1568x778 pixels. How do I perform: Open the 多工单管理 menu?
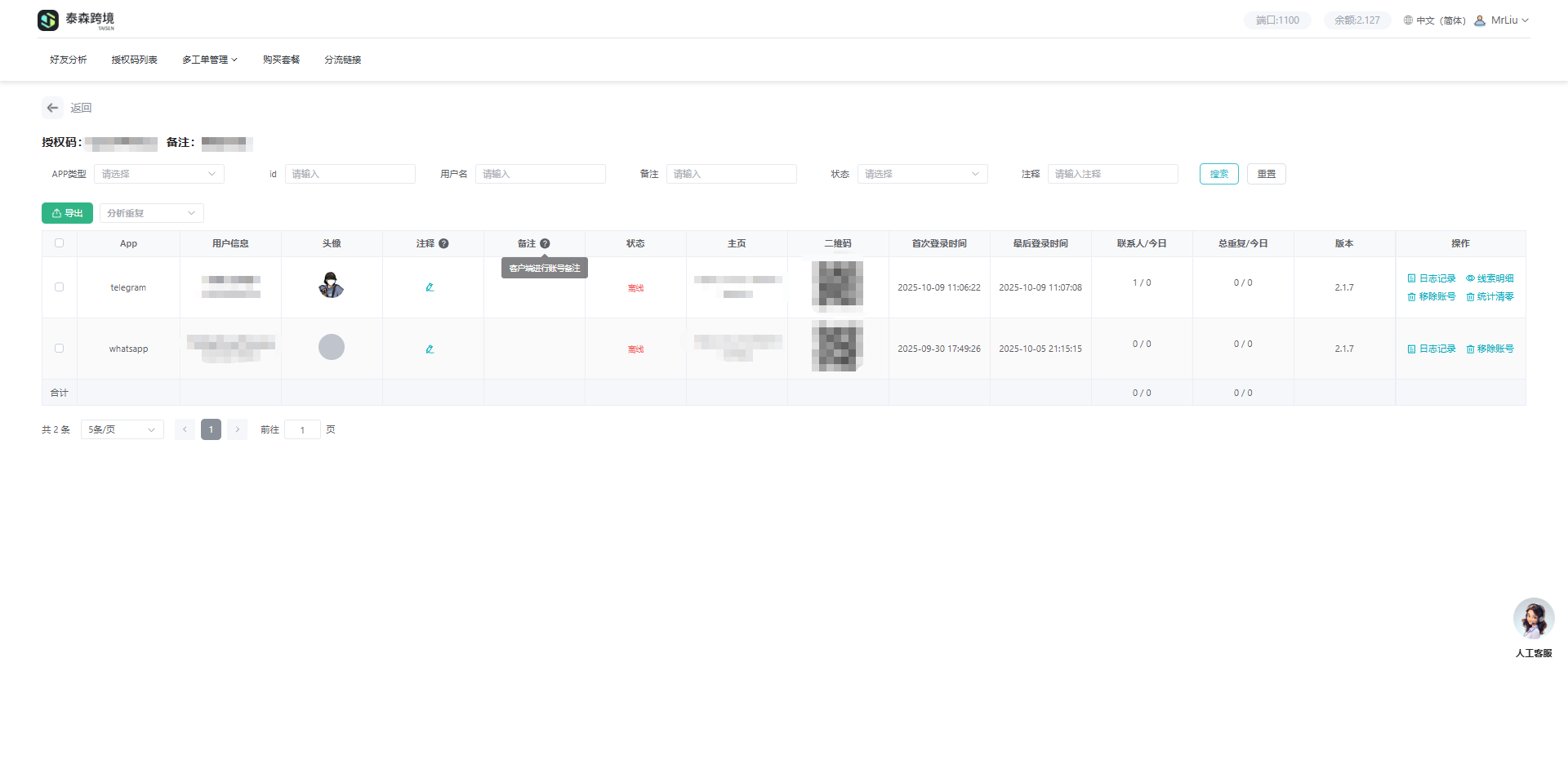(x=209, y=60)
